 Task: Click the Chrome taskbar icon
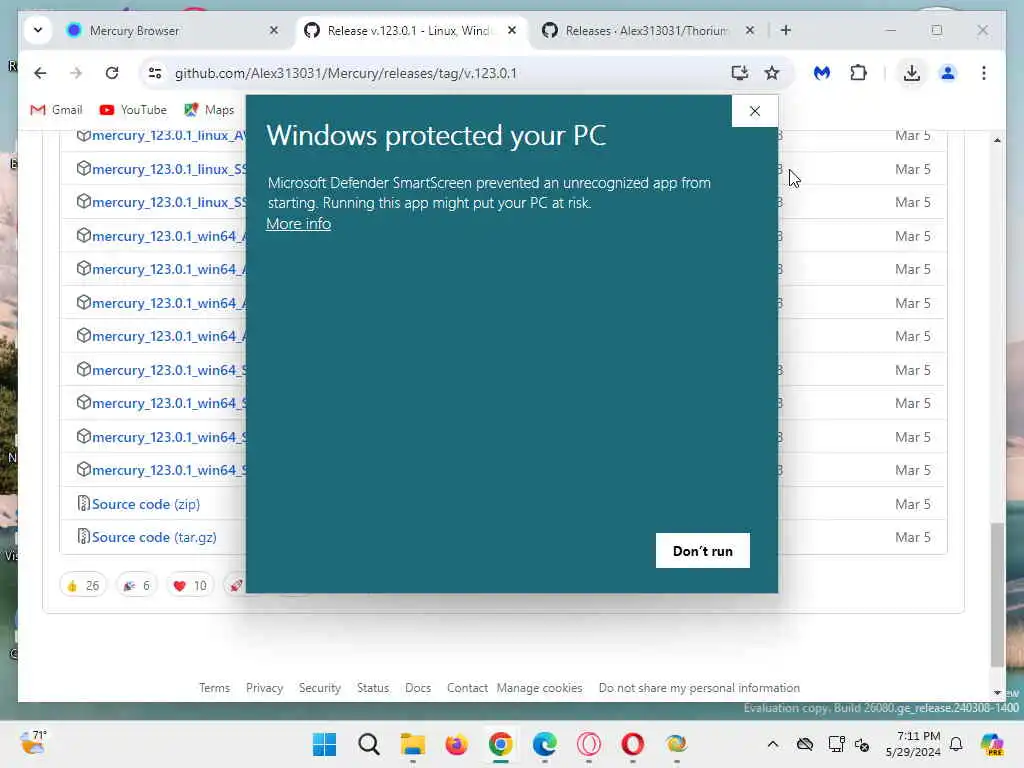coord(500,744)
